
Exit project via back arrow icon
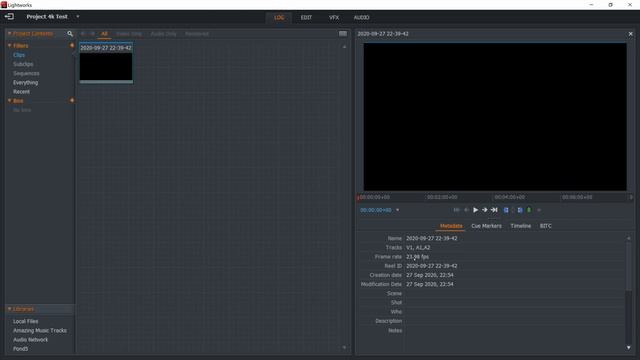pyautogui.click(x=9, y=16)
